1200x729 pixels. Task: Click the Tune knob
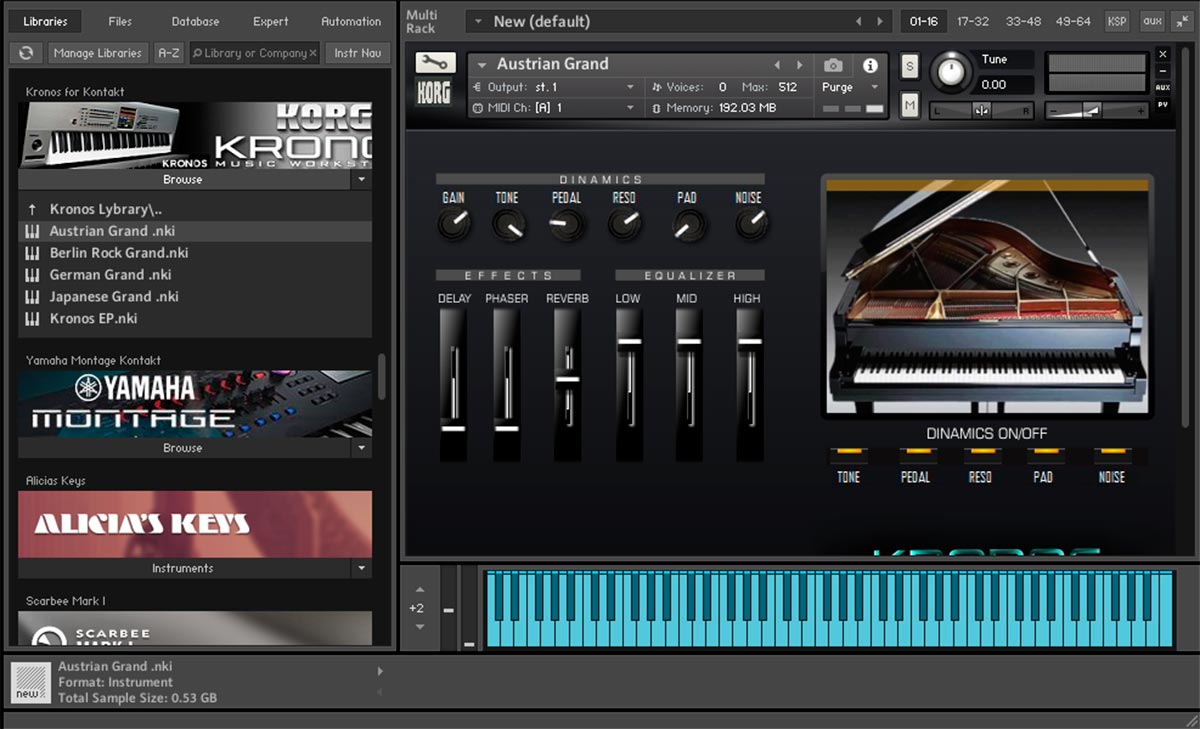950,72
